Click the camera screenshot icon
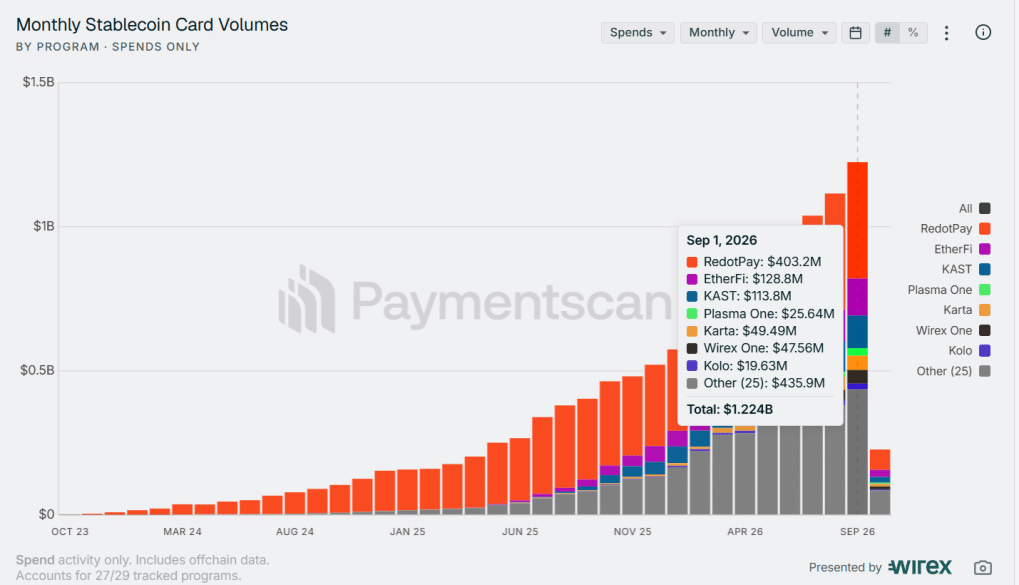The image size is (1019, 585). pyautogui.click(x=983, y=567)
